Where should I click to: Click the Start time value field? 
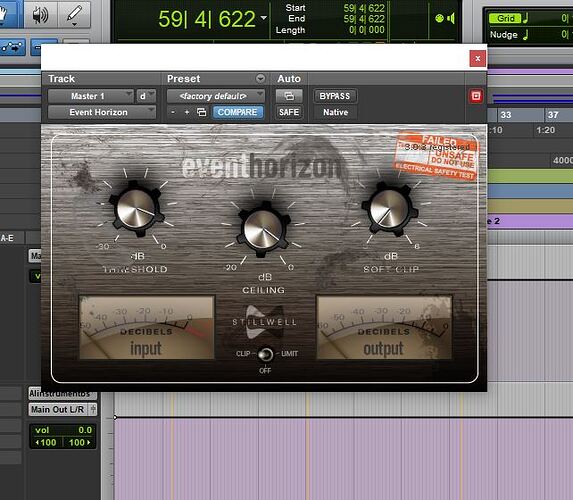(x=364, y=8)
